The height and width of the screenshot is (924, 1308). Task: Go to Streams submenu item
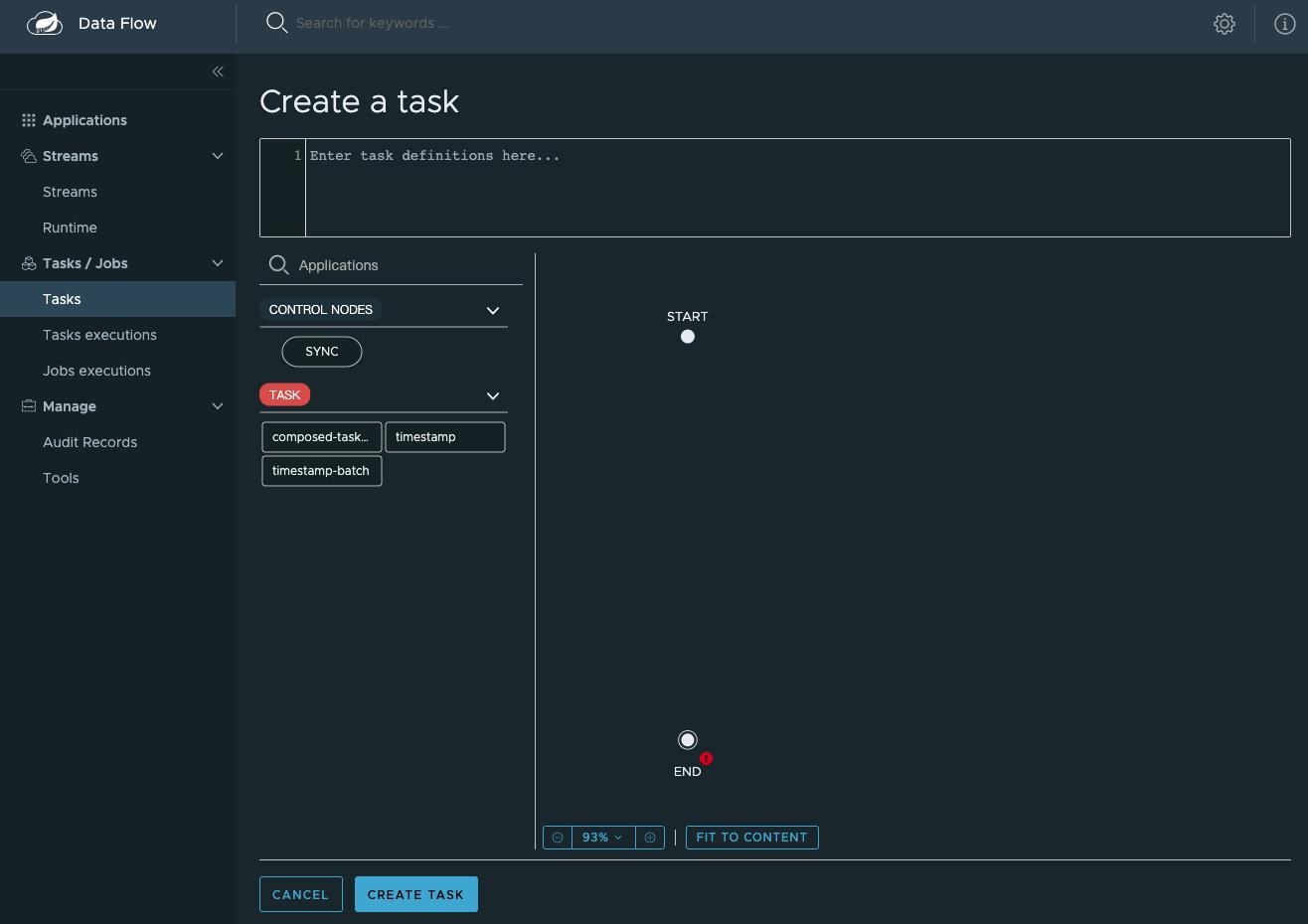tap(70, 192)
